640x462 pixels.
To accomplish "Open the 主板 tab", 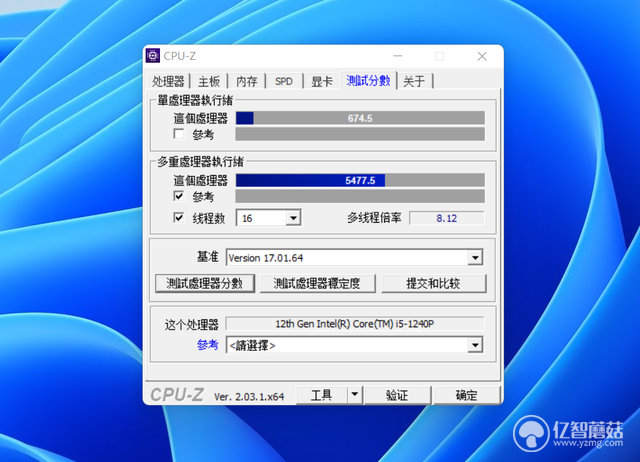I will 209,81.
